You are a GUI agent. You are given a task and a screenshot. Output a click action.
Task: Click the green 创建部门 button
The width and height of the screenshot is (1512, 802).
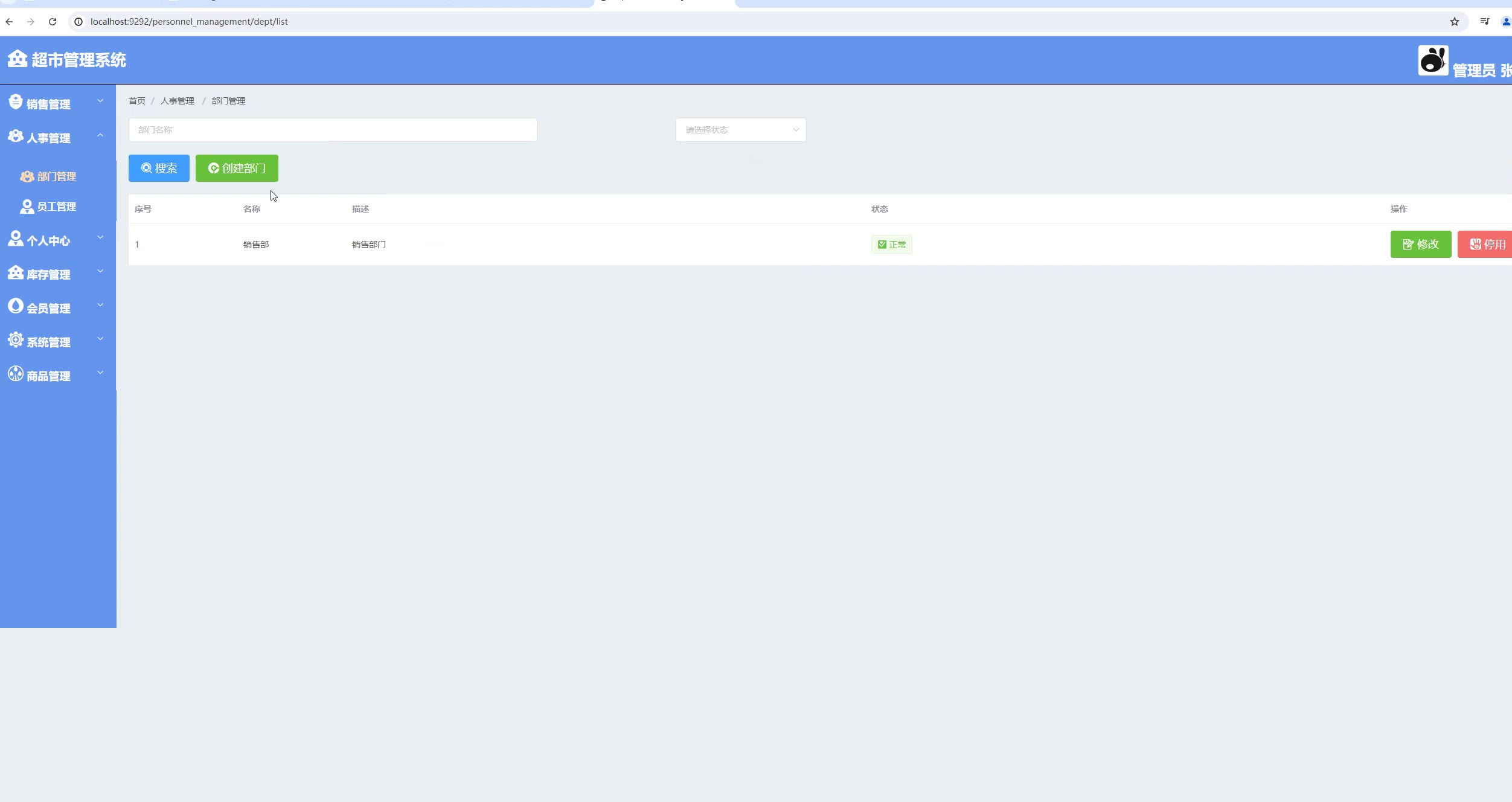(x=237, y=168)
